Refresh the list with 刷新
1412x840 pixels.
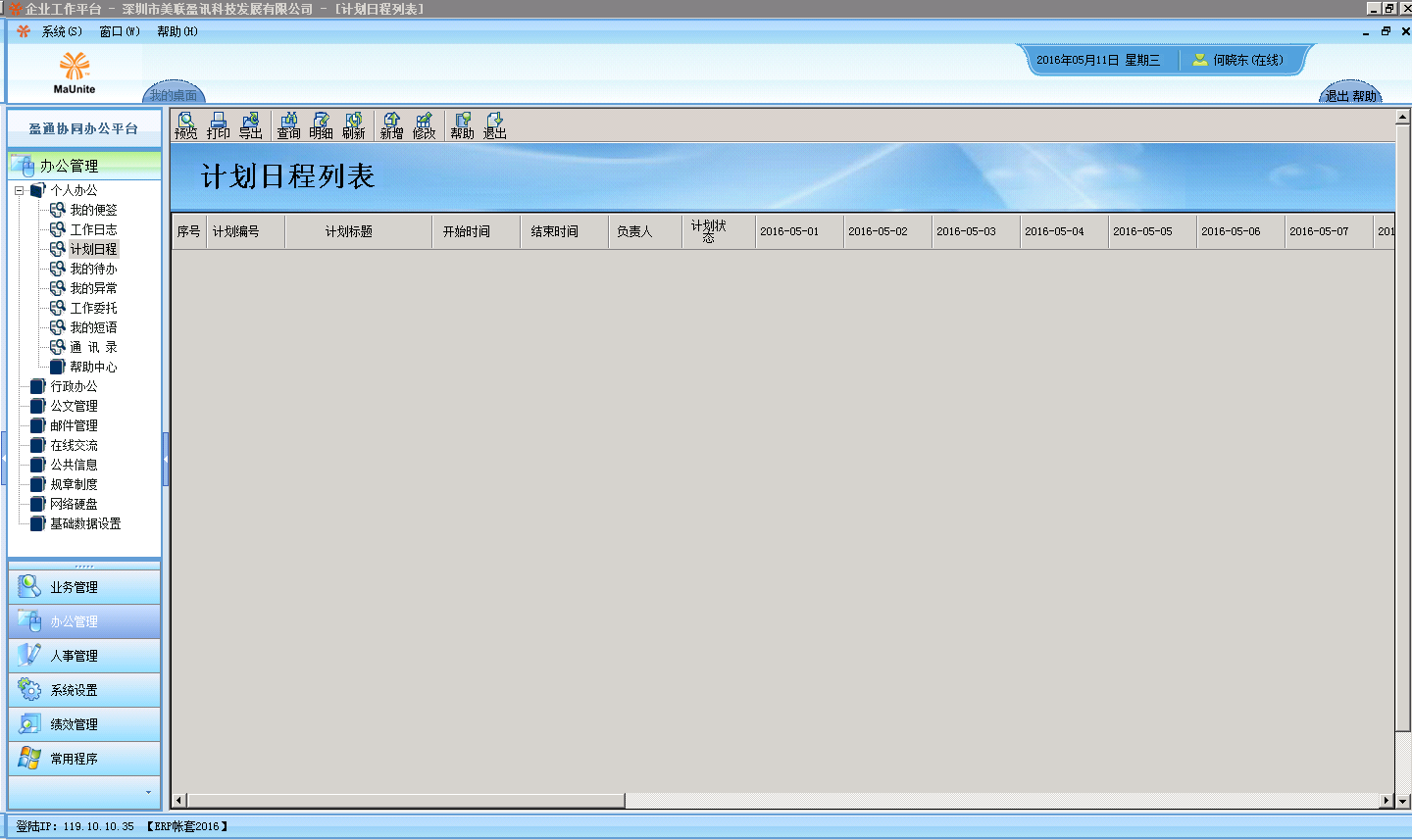click(x=353, y=125)
